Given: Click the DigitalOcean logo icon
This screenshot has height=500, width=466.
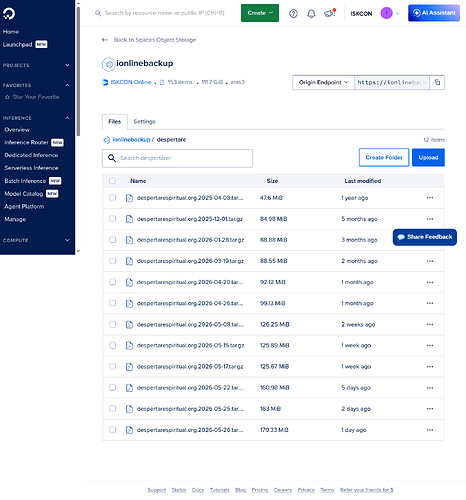Looking at the screenshot, I should 9,14.
